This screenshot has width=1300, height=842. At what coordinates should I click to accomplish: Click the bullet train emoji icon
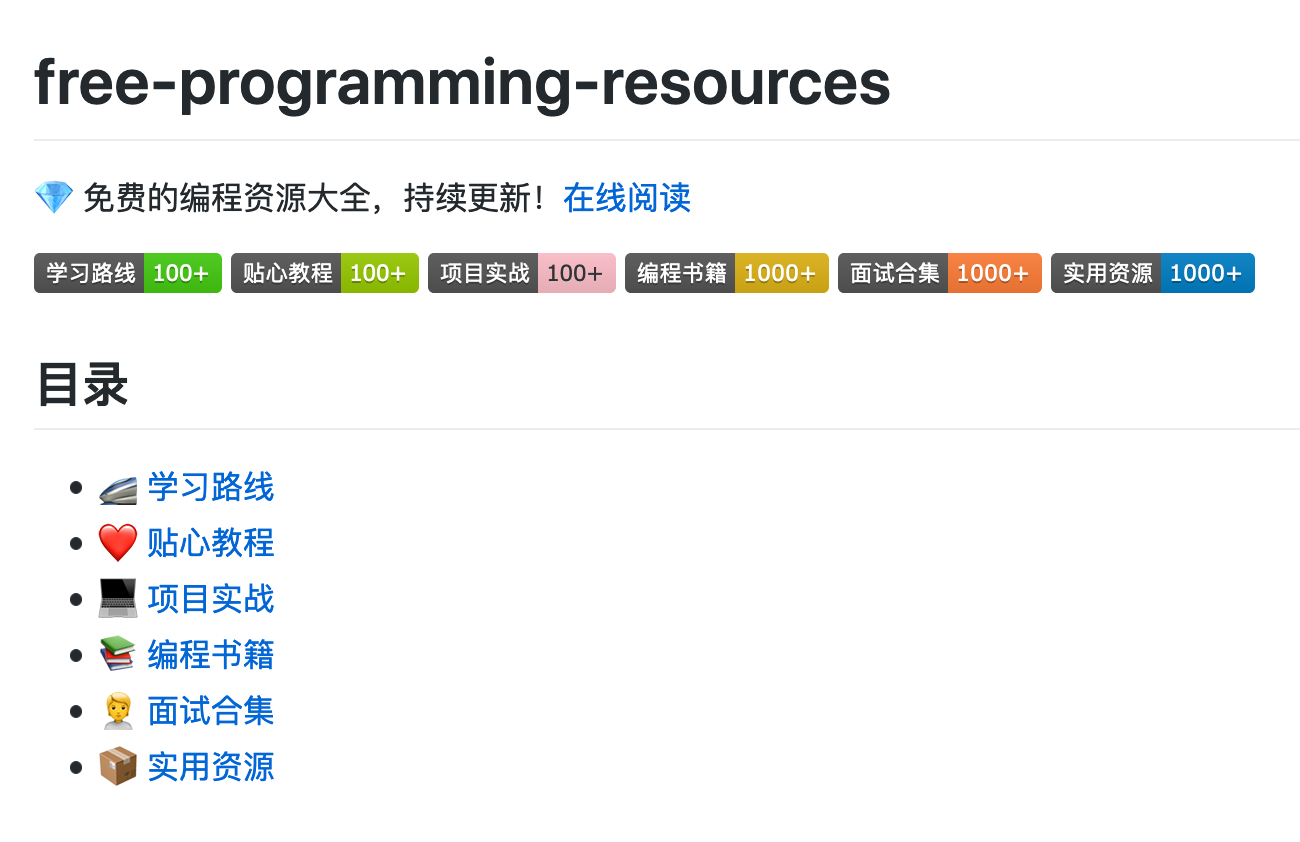(x=117, y=488)
